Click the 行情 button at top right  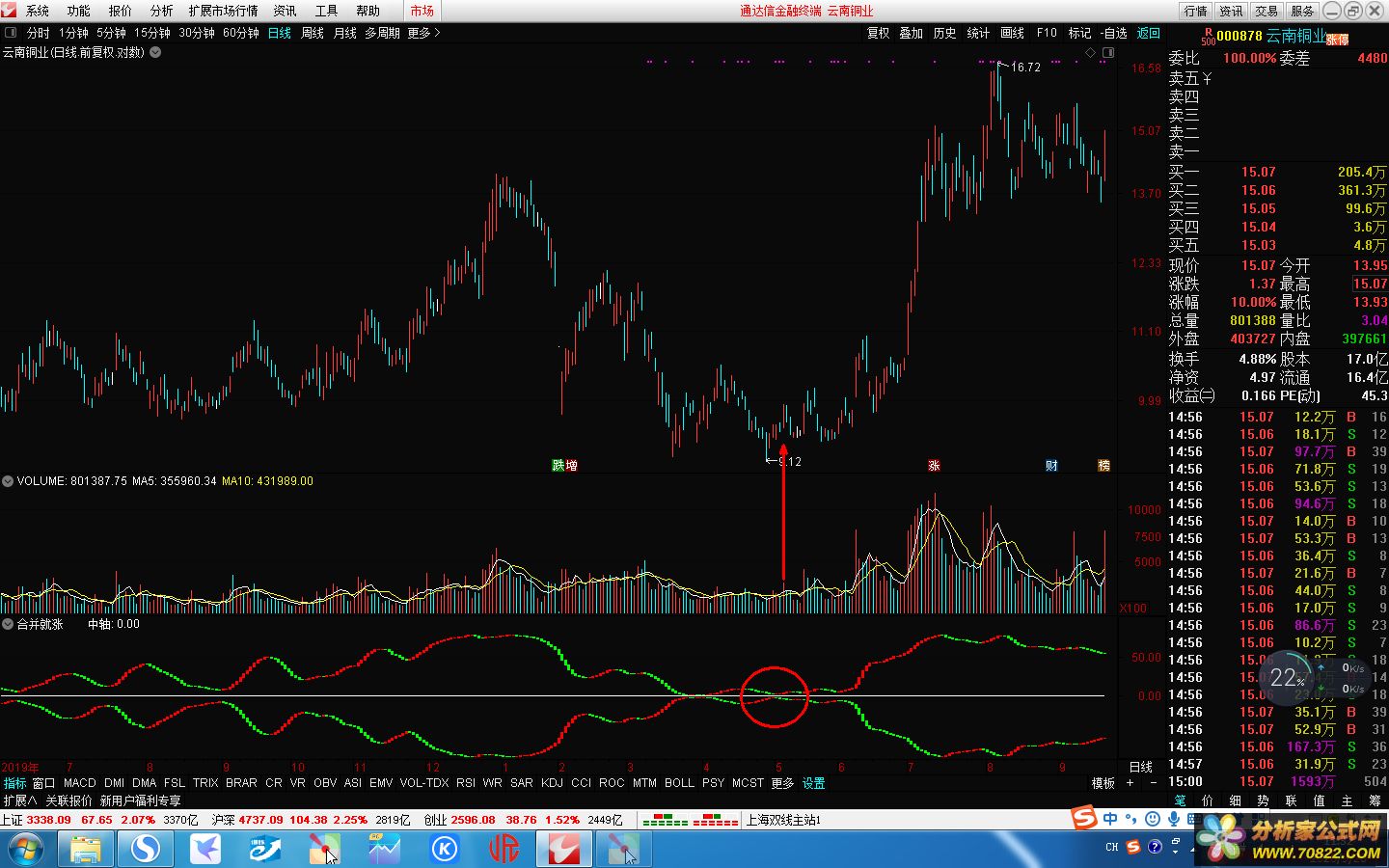click(1195, 11)
